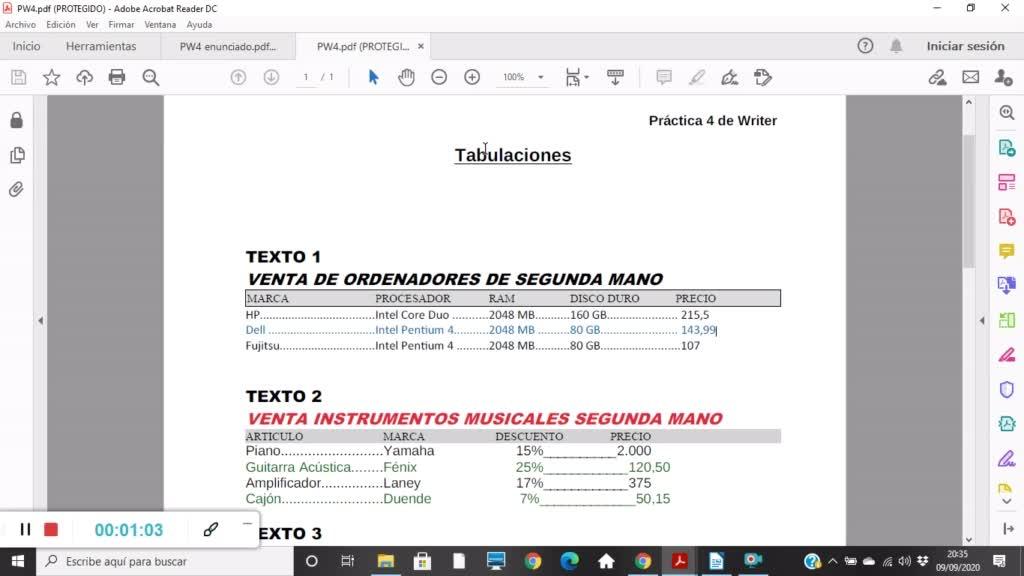Open the Protect shield tool in right pane
The height and width of the screenshot is (576, 1024).
[1007, 390]
